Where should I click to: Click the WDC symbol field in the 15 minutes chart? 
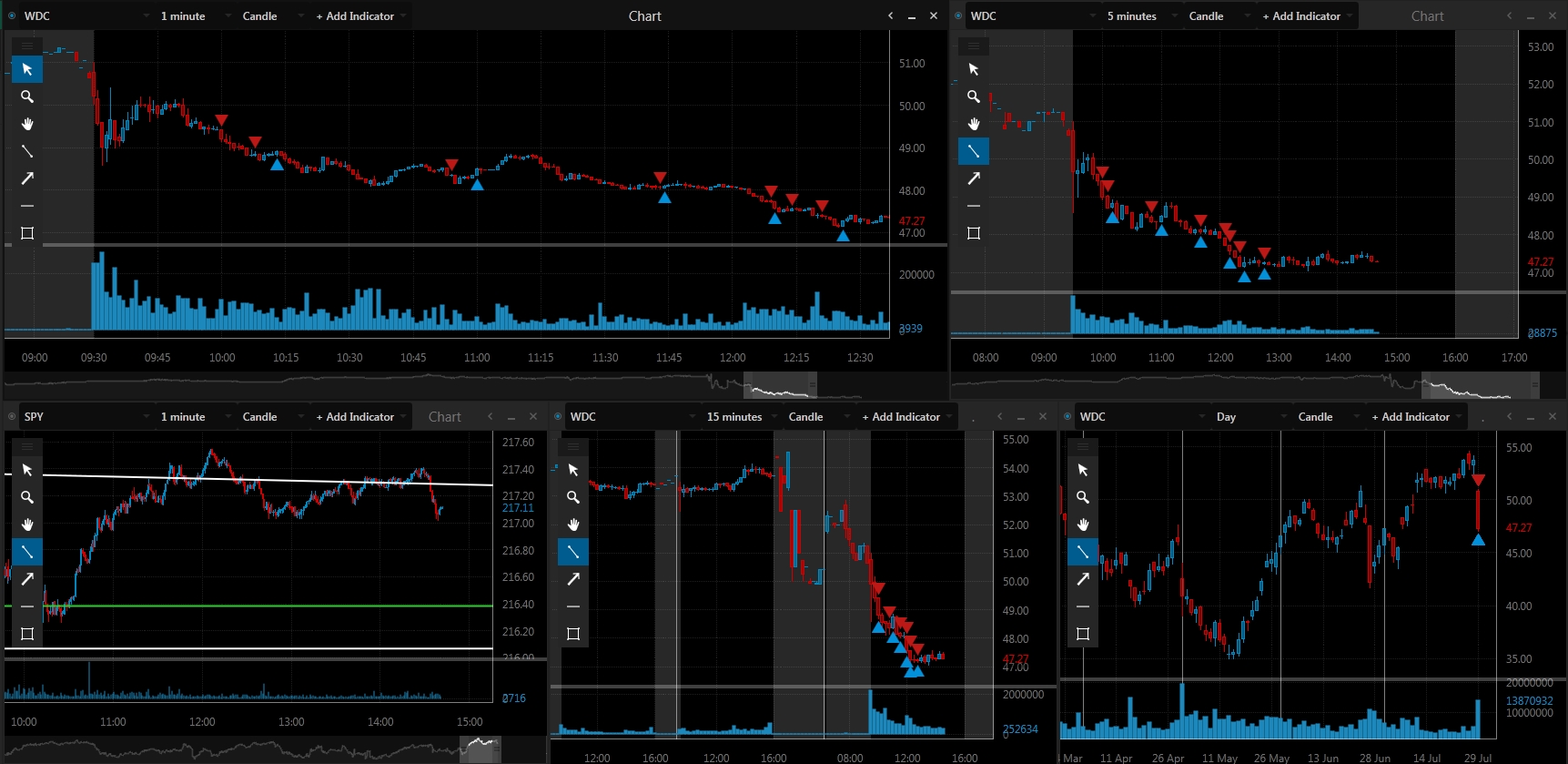pos(632,416)
